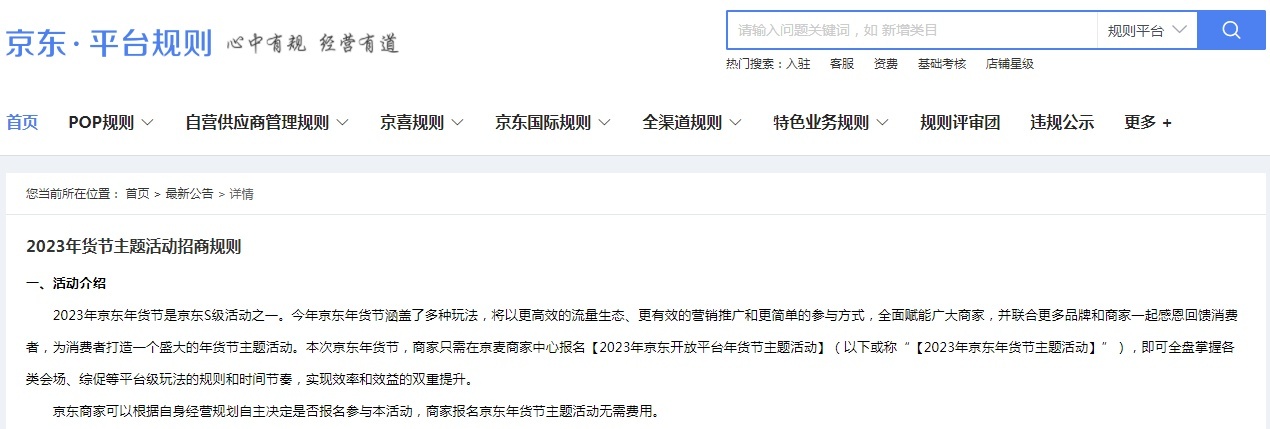Open the 违规公示 page
1270x429 pixels.
[1062, 123]
